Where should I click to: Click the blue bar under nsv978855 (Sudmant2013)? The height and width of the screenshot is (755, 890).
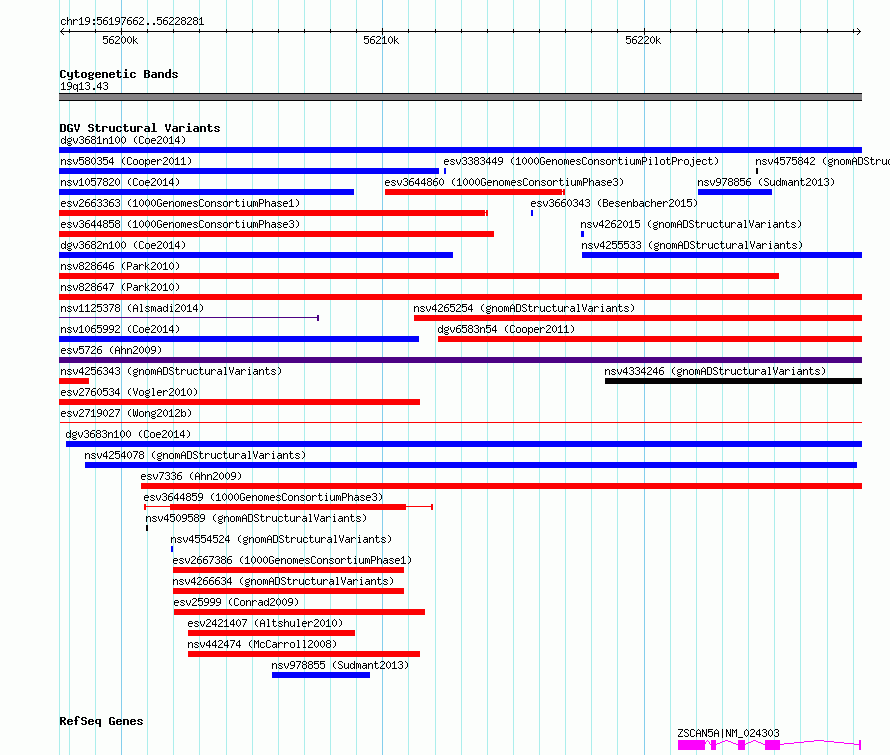point(321,675)
